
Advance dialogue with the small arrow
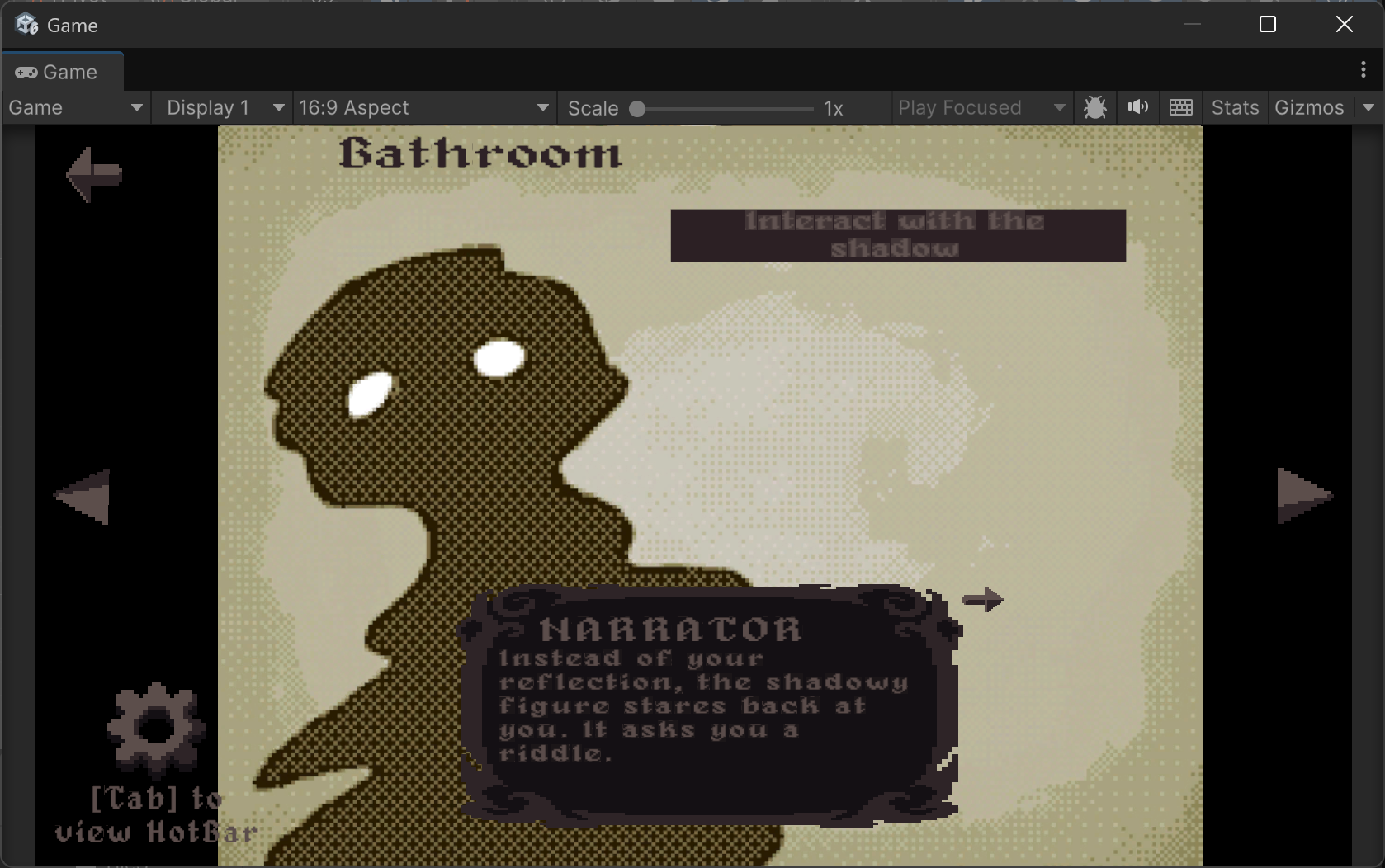click(x=982, y=600)
